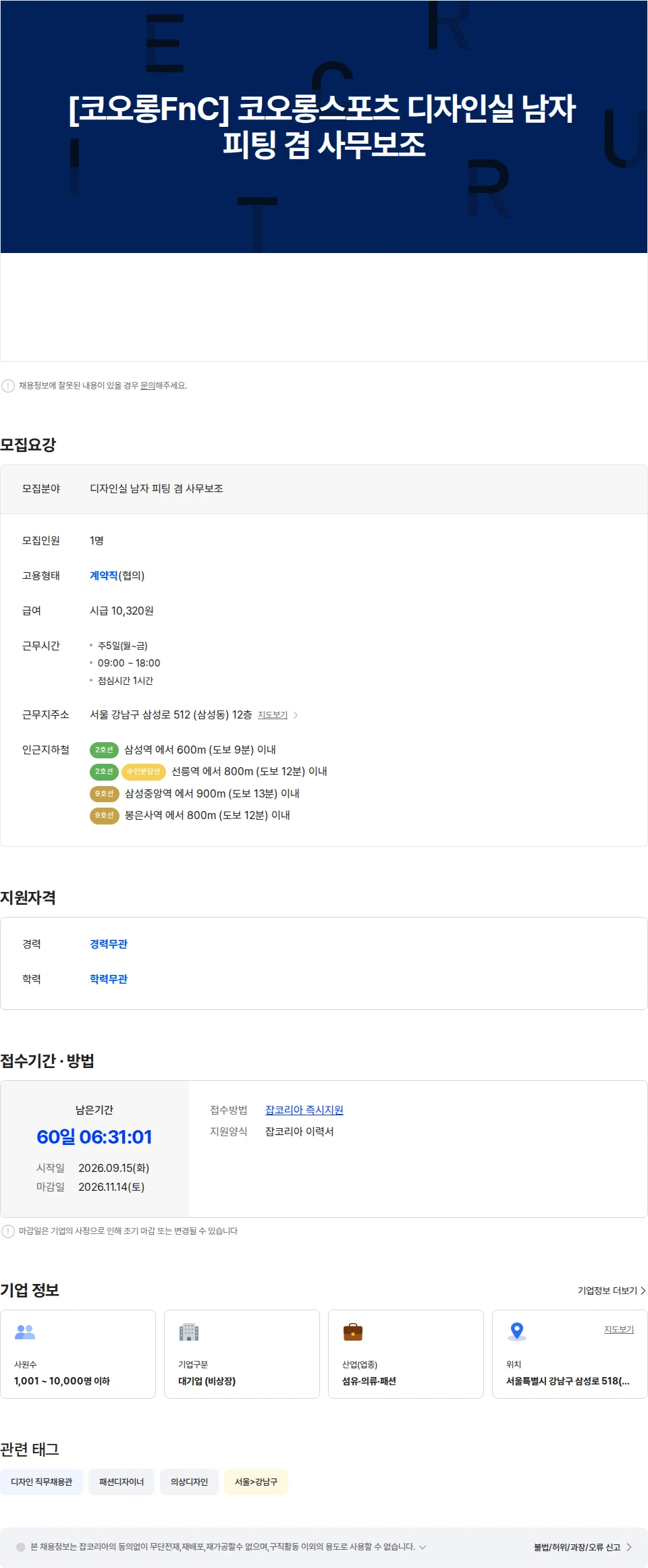Click 잡코리아 이력서 application format text
Viewport: 648px width, 1568px height.
300,1131
